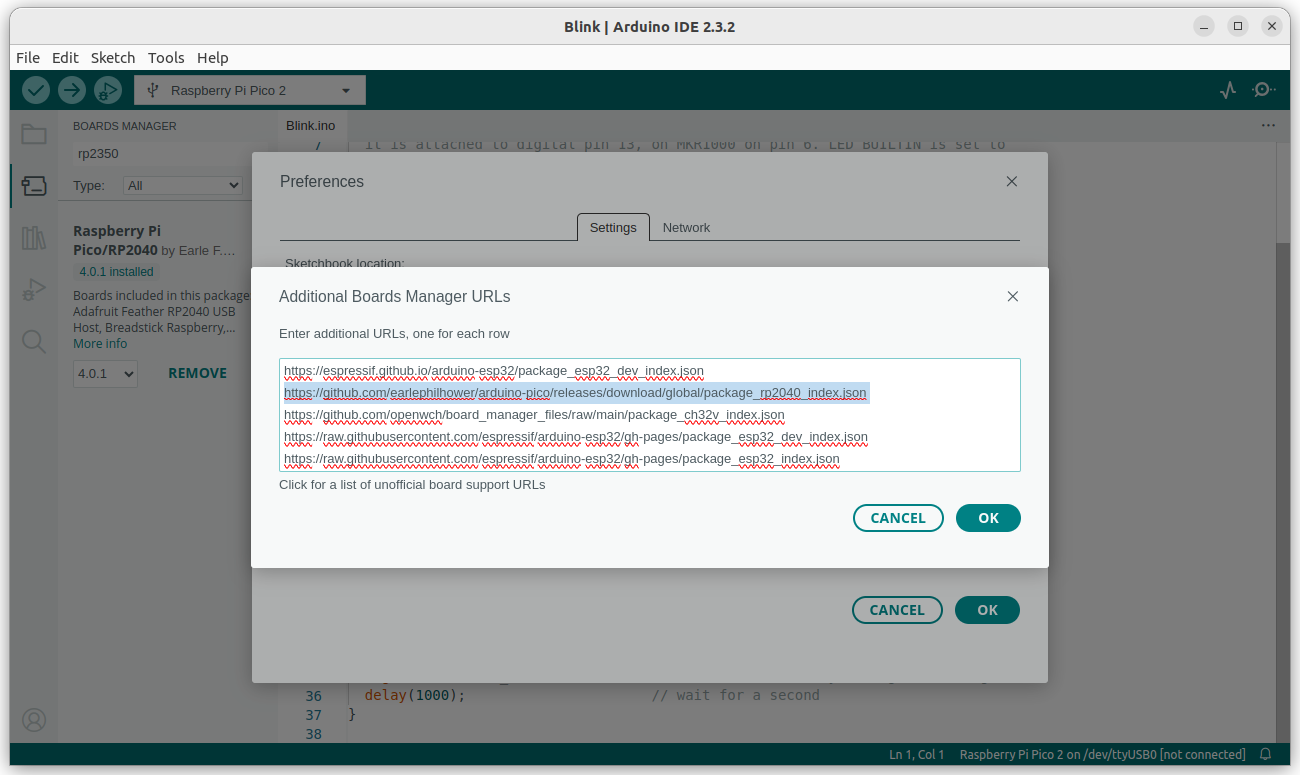Click the highlighted earlephilhower rp2040 URL line

575,393
